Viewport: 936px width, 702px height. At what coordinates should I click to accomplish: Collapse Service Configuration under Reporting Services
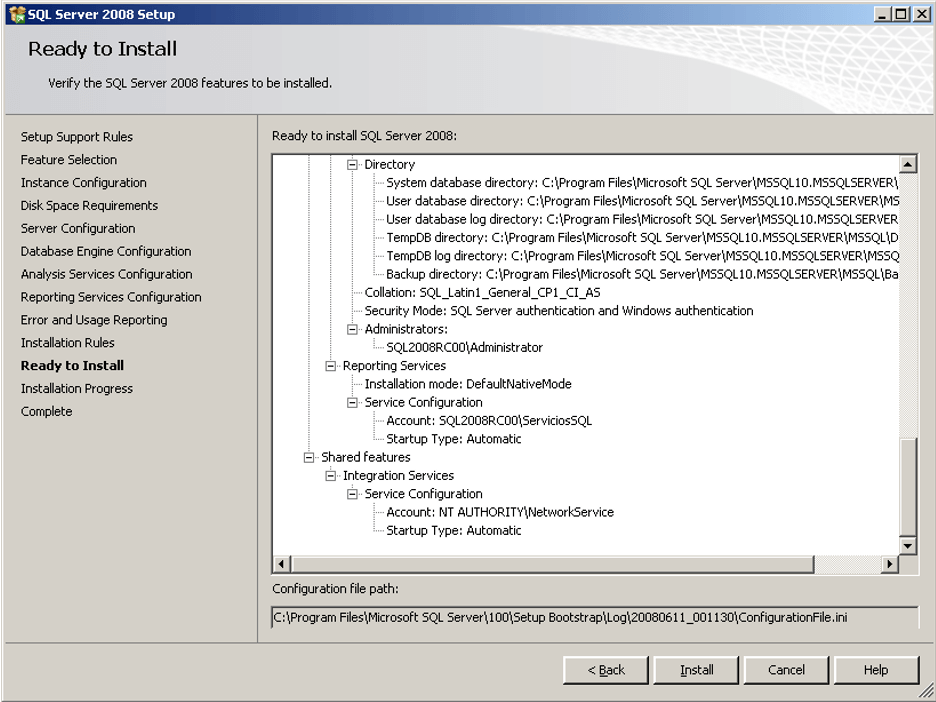352,402
